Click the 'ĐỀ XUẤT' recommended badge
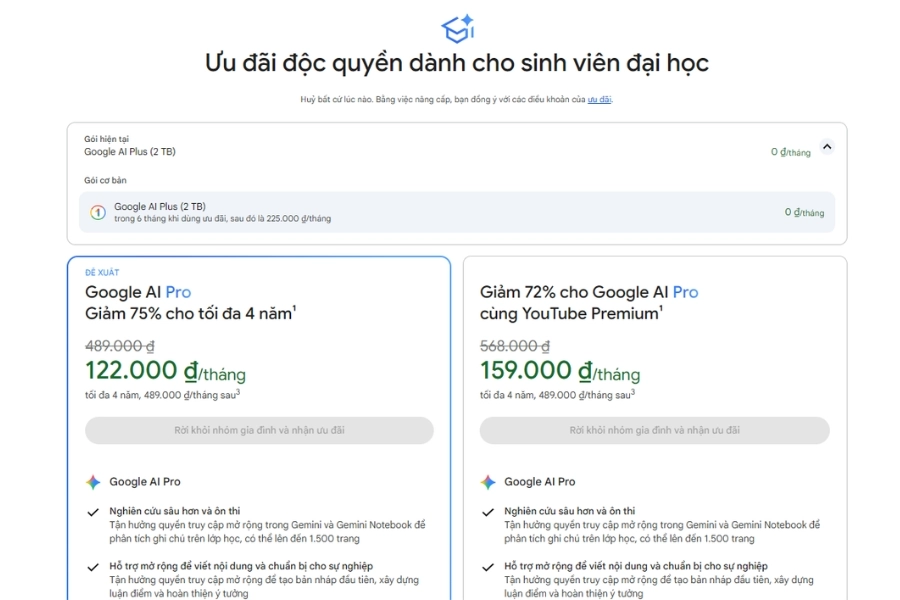The image size is (900, 600). click(102, 273)
